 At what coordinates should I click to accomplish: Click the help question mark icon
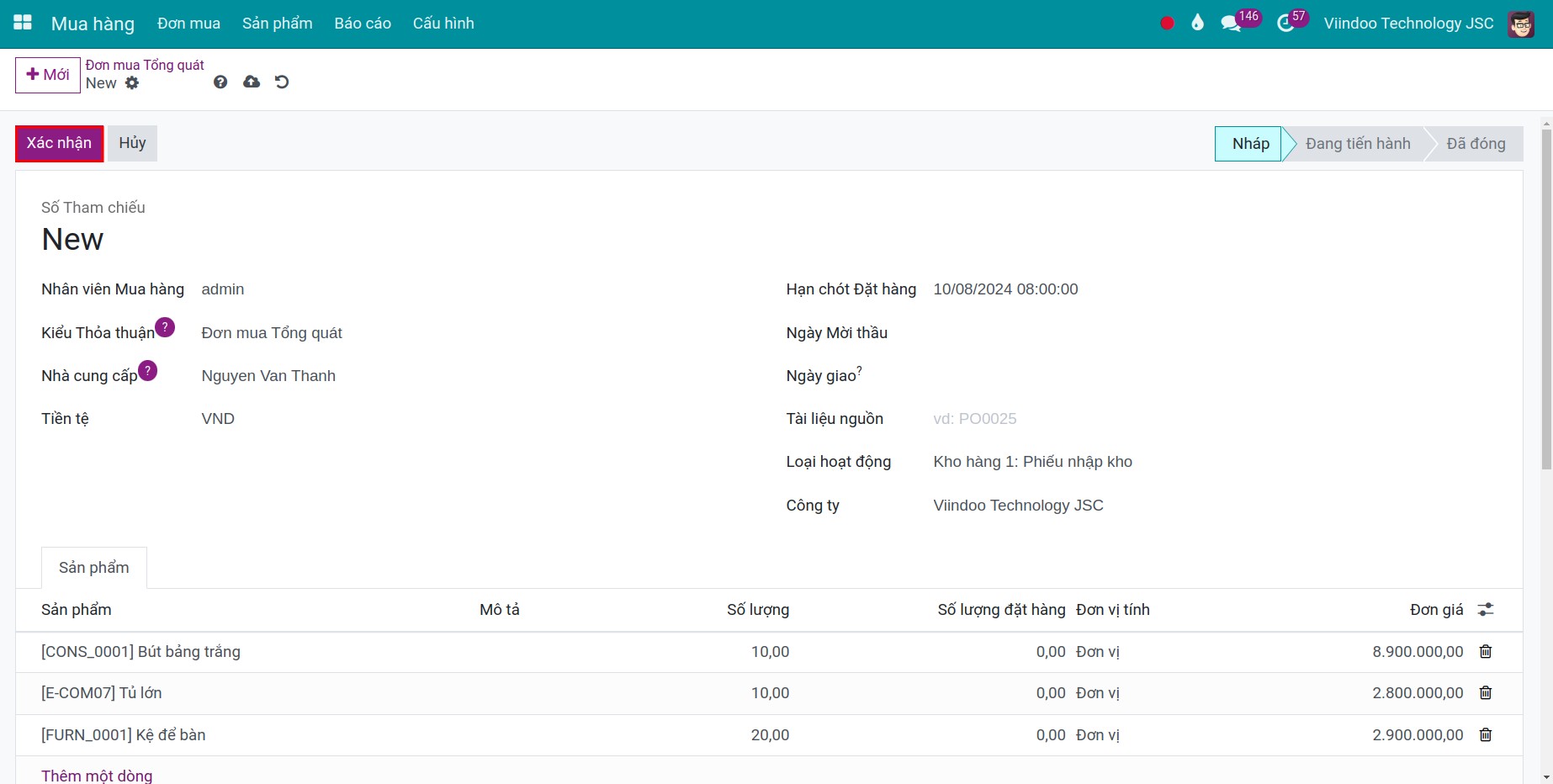220,82
